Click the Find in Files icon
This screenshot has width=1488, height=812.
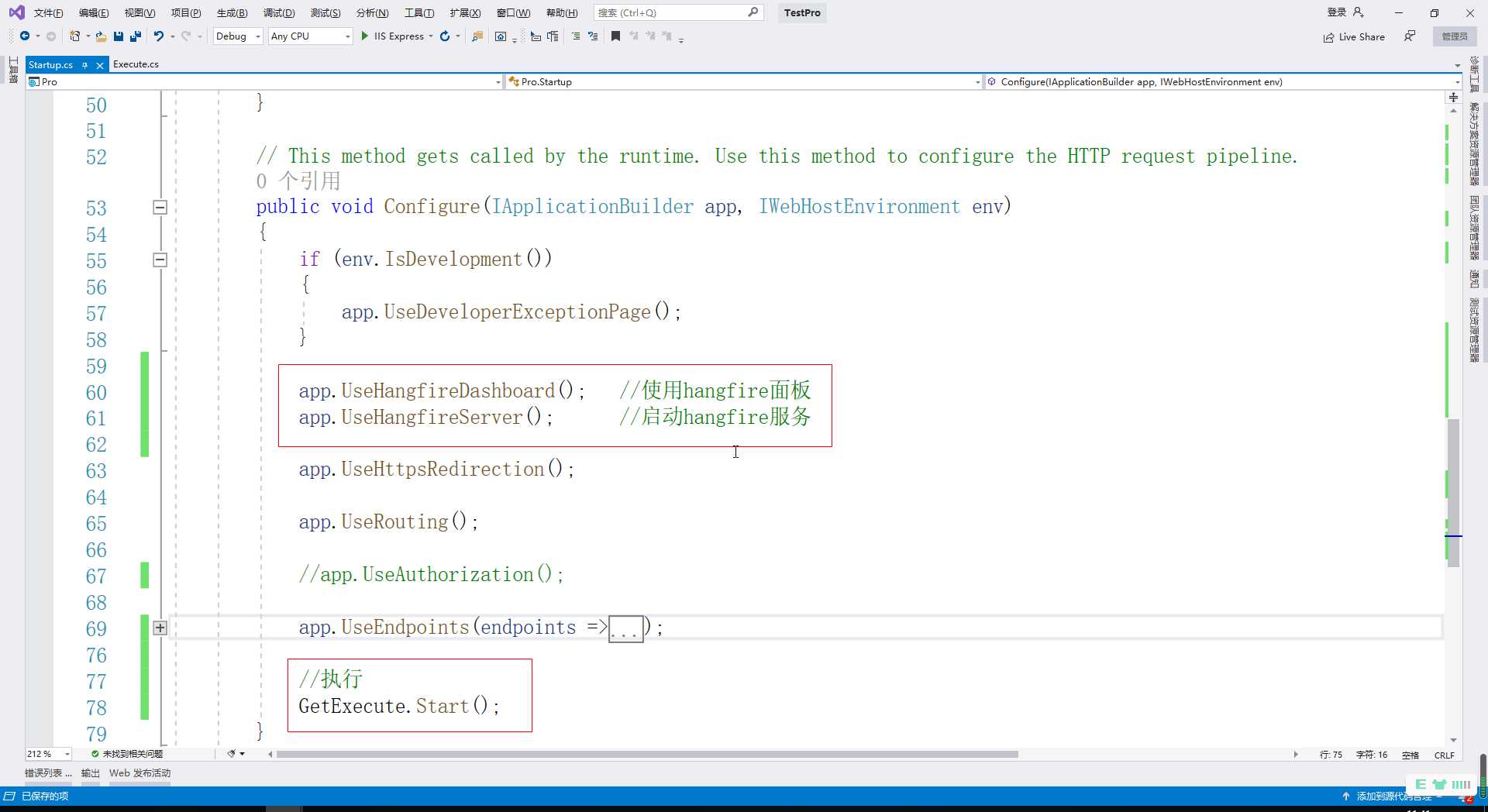point(477,36)
